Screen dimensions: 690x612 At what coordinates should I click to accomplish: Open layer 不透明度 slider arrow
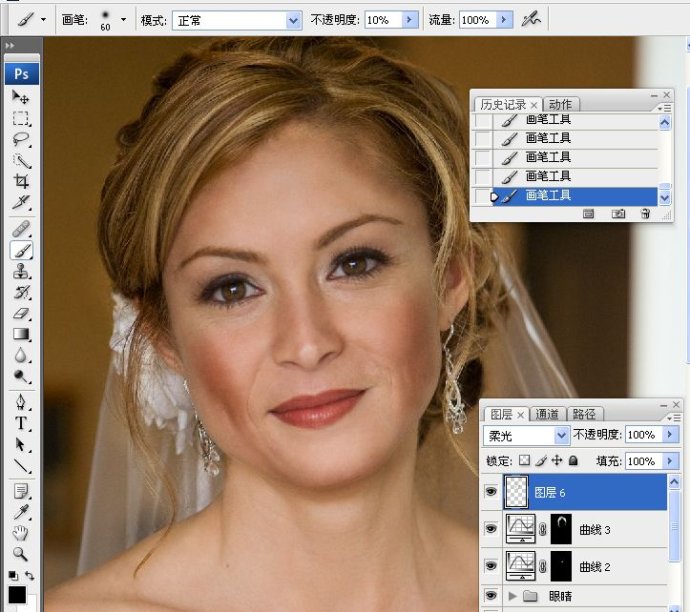[670, 435]
